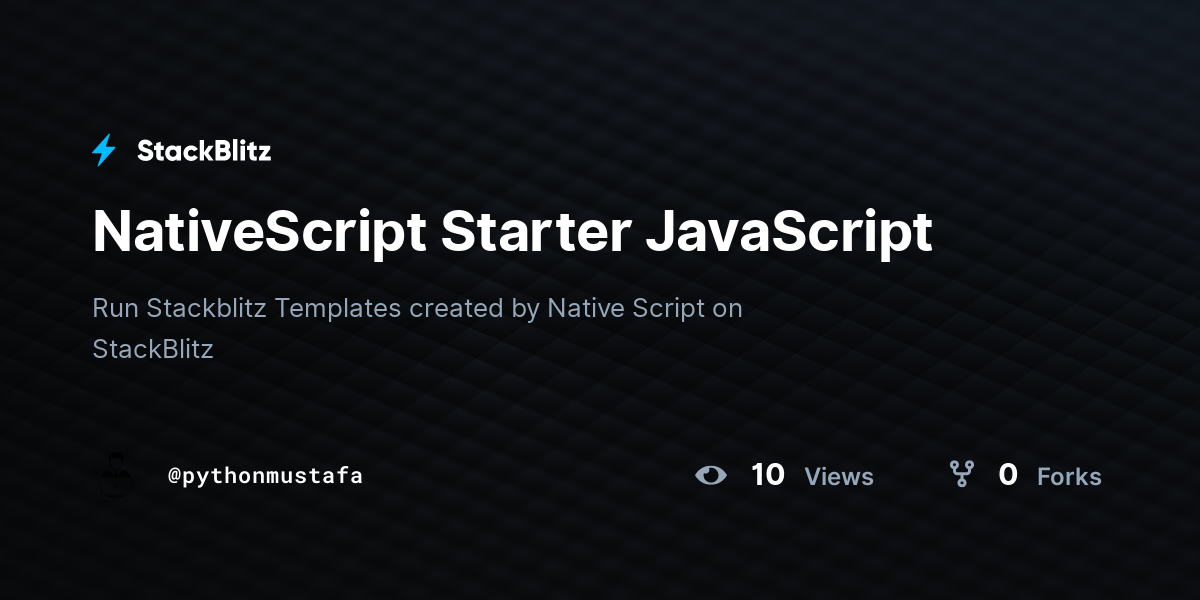Click the Run Stackblitz Templates subtitle

click(417, 308)
